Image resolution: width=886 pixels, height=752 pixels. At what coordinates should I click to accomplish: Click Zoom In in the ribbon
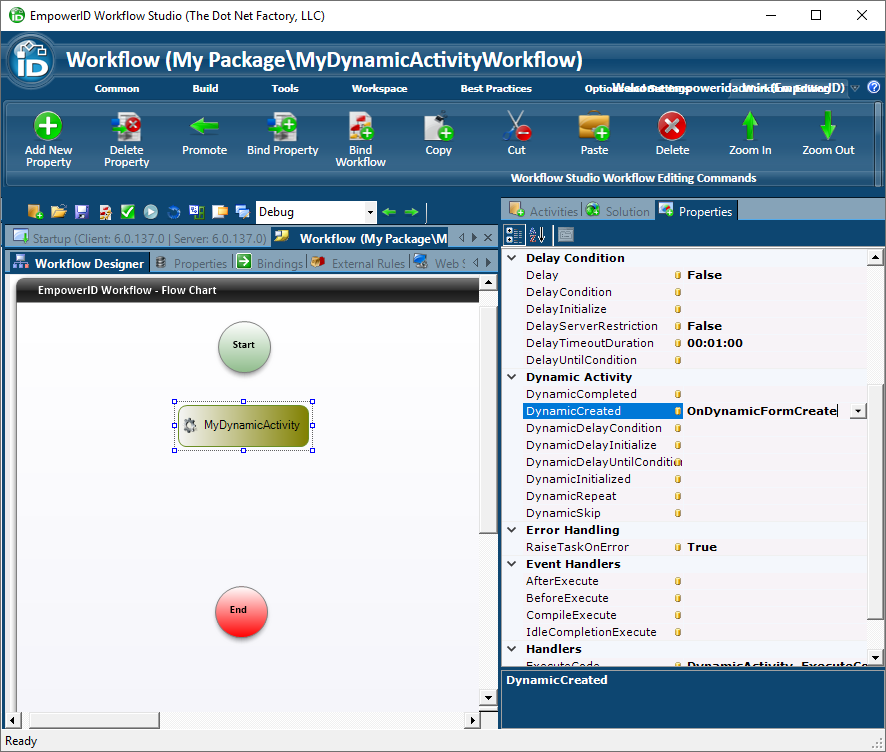pyautogui.click(x=750, y=127)
